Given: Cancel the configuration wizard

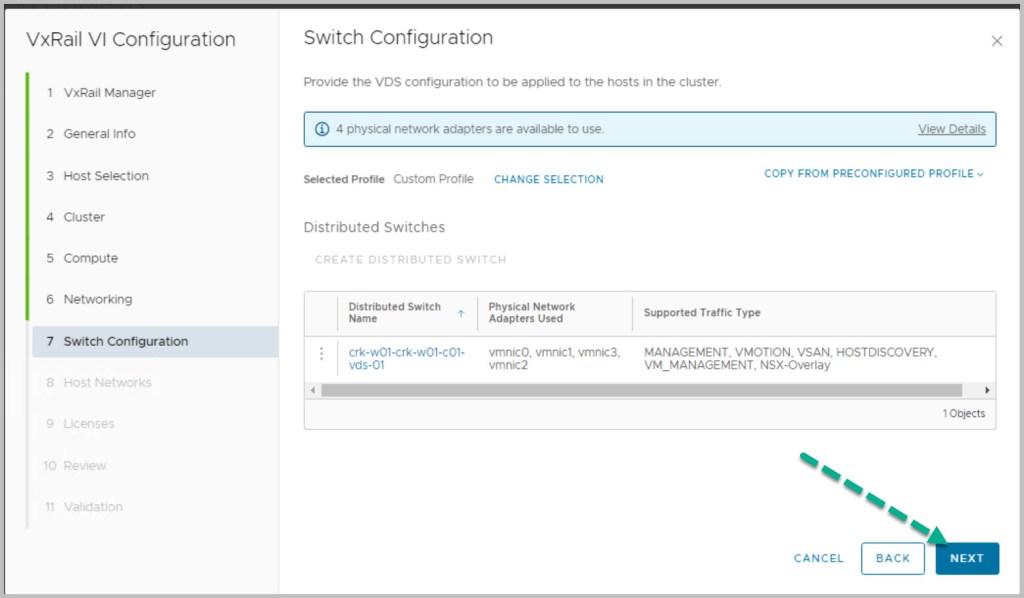Looking at the screenshot, I should (818, 558).
